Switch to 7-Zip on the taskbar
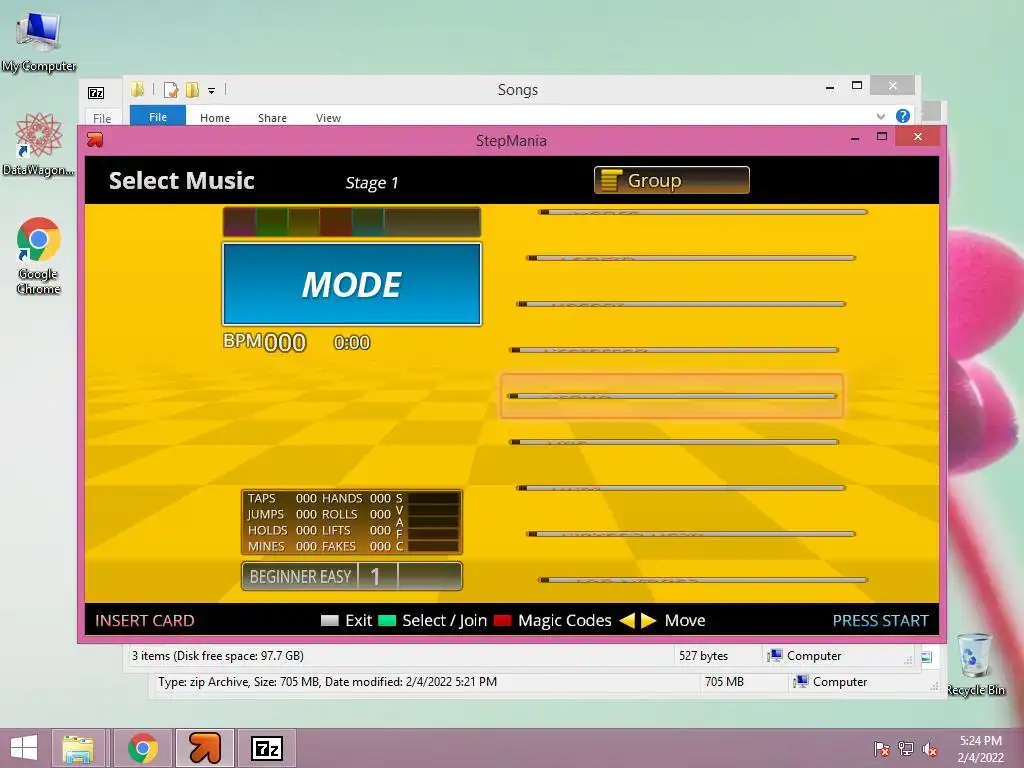Screen dimensions: 1024x768 point(266,748)
